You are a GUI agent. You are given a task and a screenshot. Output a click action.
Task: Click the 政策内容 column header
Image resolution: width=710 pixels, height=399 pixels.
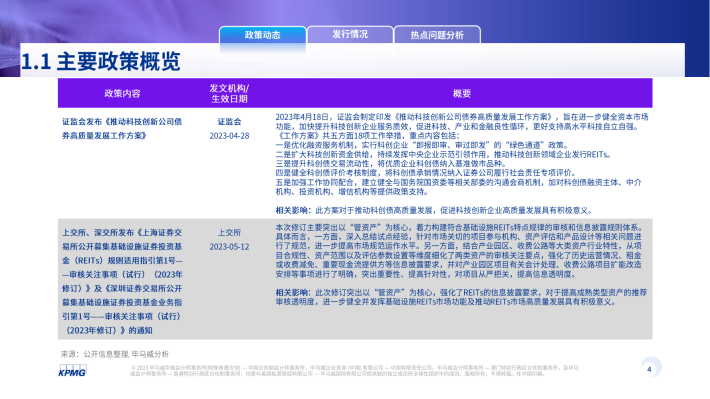(122, 93)
